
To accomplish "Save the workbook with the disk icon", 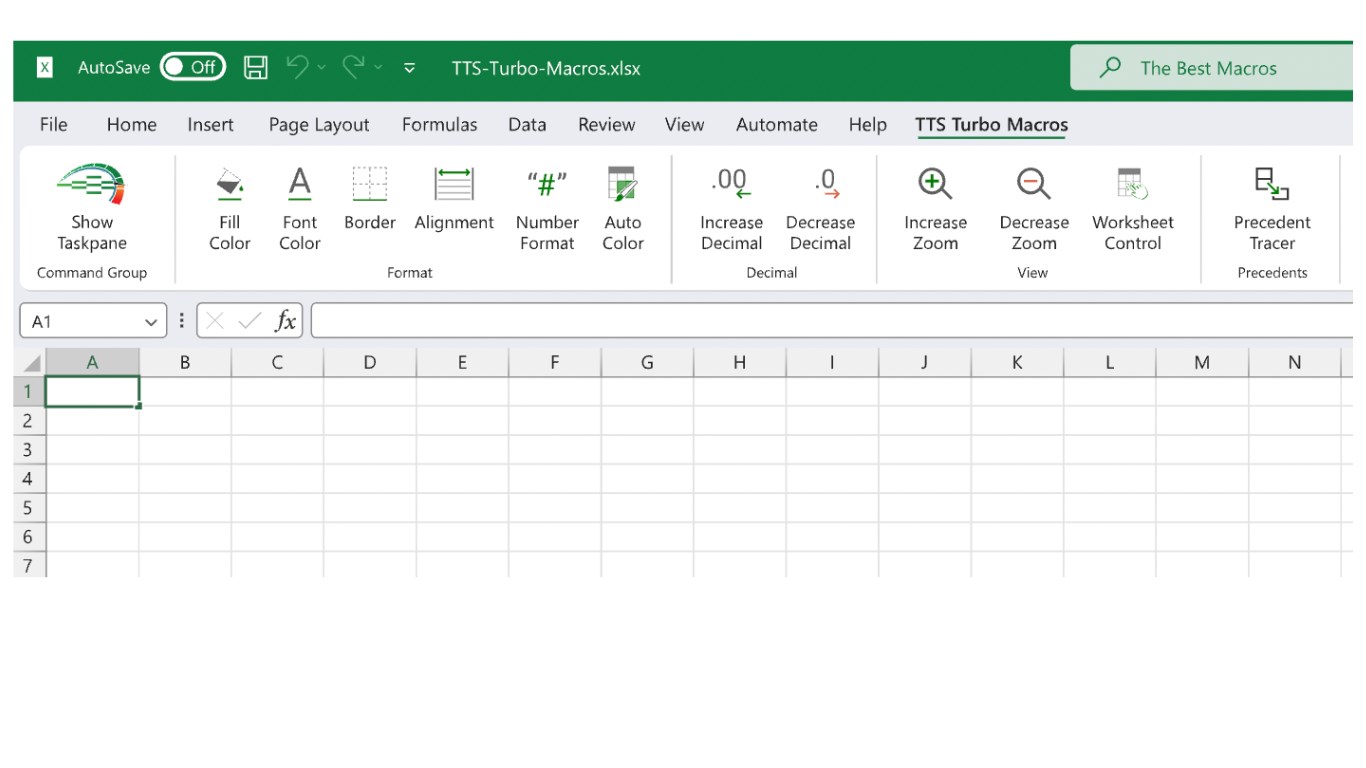I will [256, 68].
